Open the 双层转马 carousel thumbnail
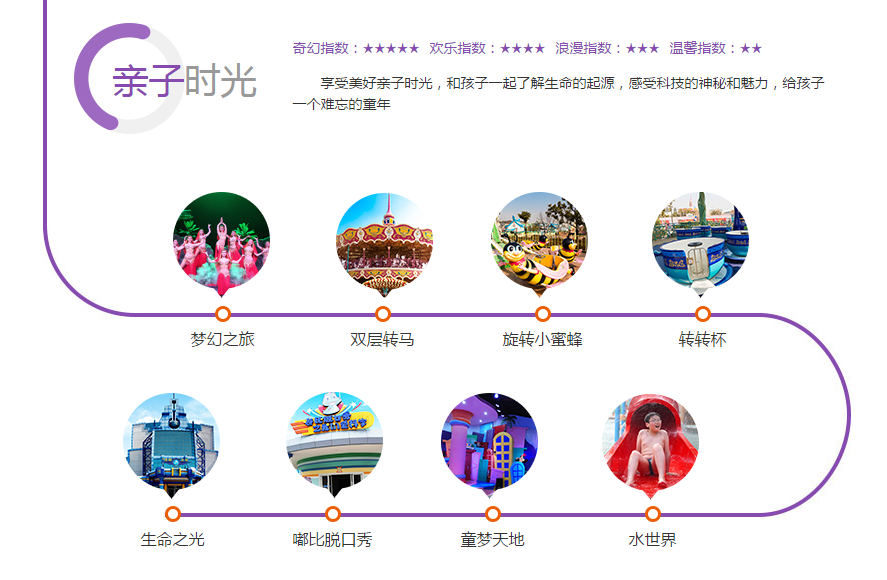This screenshot has height=580, width=887. point(384,244)
